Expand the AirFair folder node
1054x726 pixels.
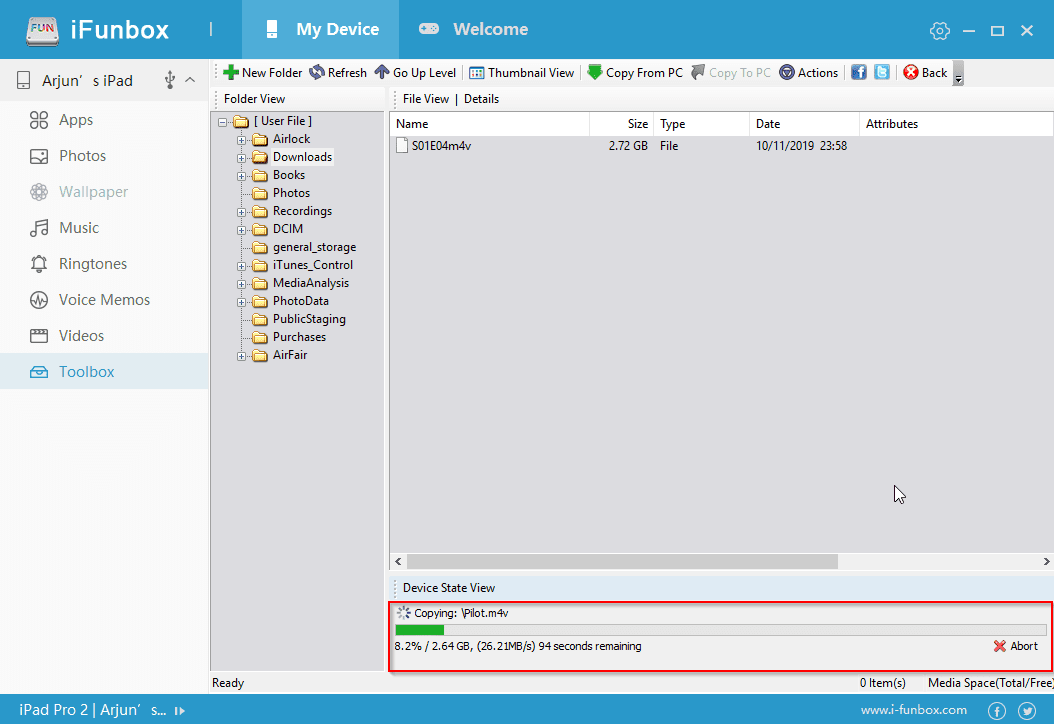[241, 356]
